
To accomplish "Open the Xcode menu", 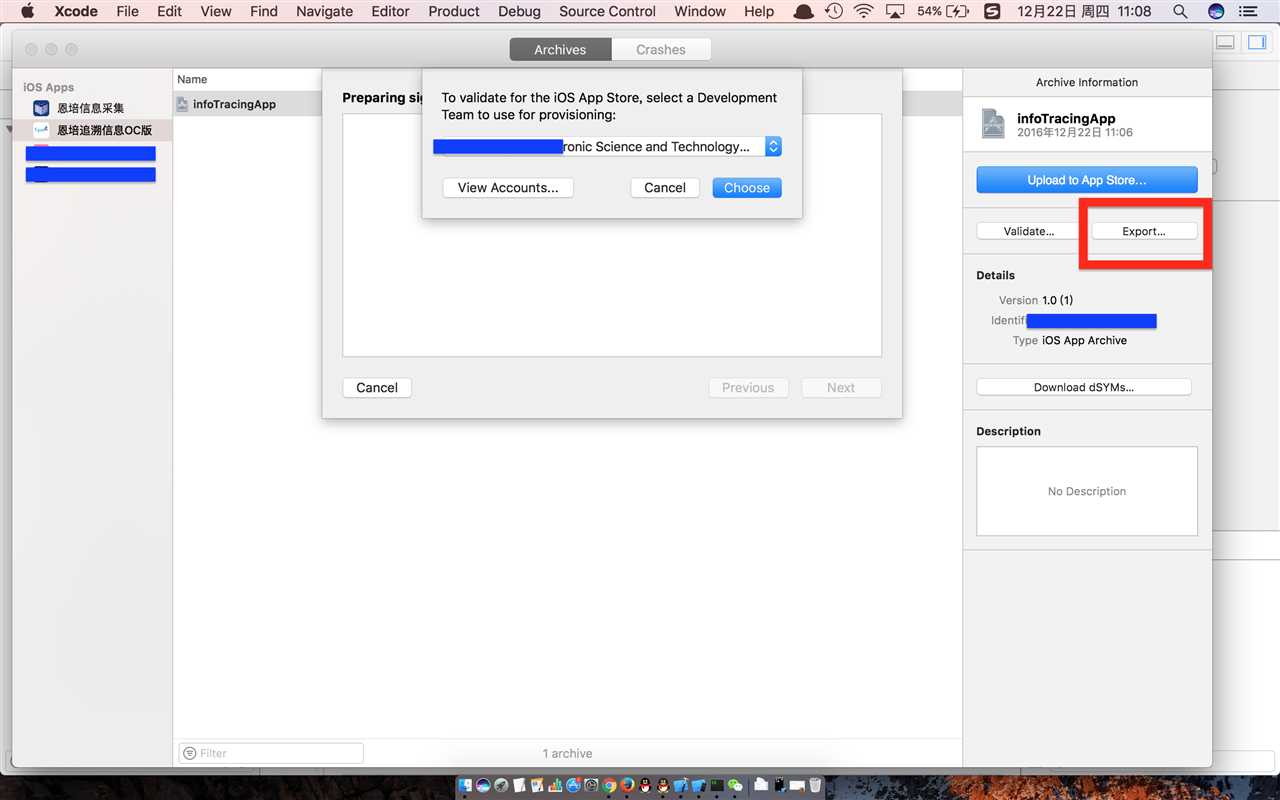I will point(76,11).
